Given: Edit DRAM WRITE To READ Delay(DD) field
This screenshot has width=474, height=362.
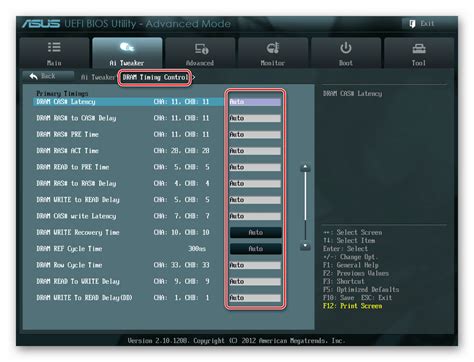Looking at the screenshot, I should (x=255, y=298).
